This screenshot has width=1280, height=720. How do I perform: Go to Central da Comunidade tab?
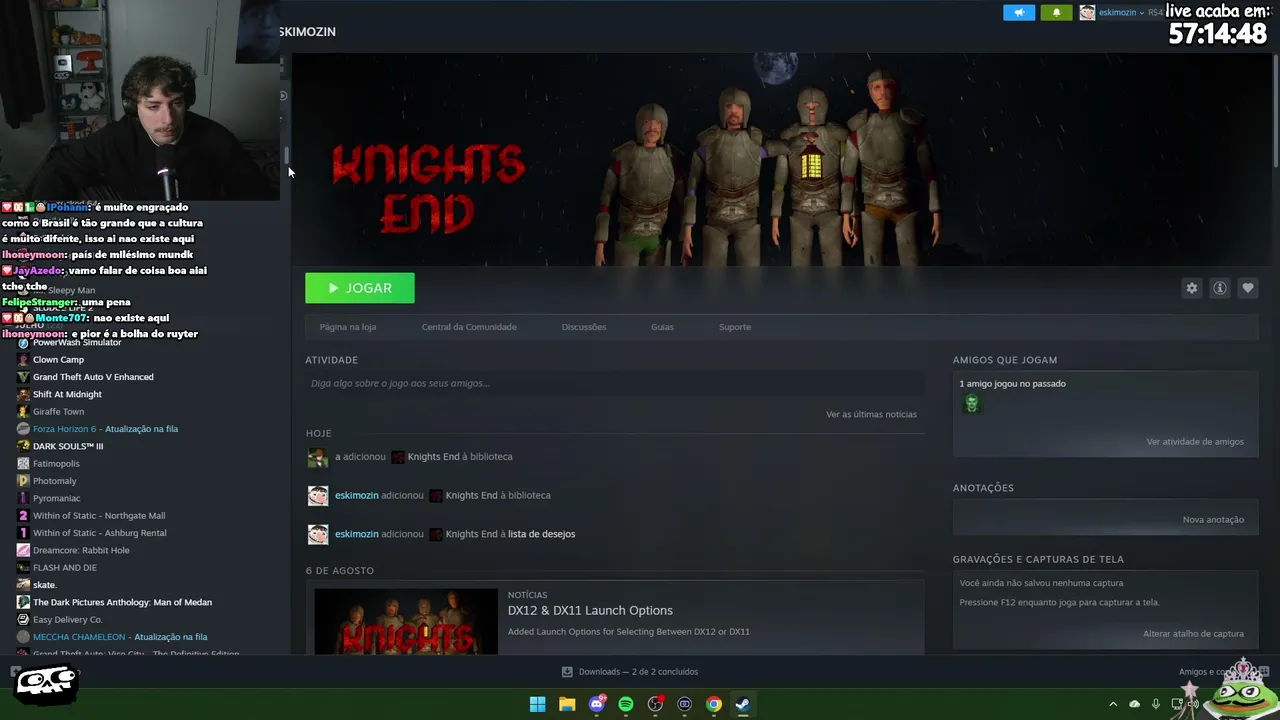coord(469,327)
